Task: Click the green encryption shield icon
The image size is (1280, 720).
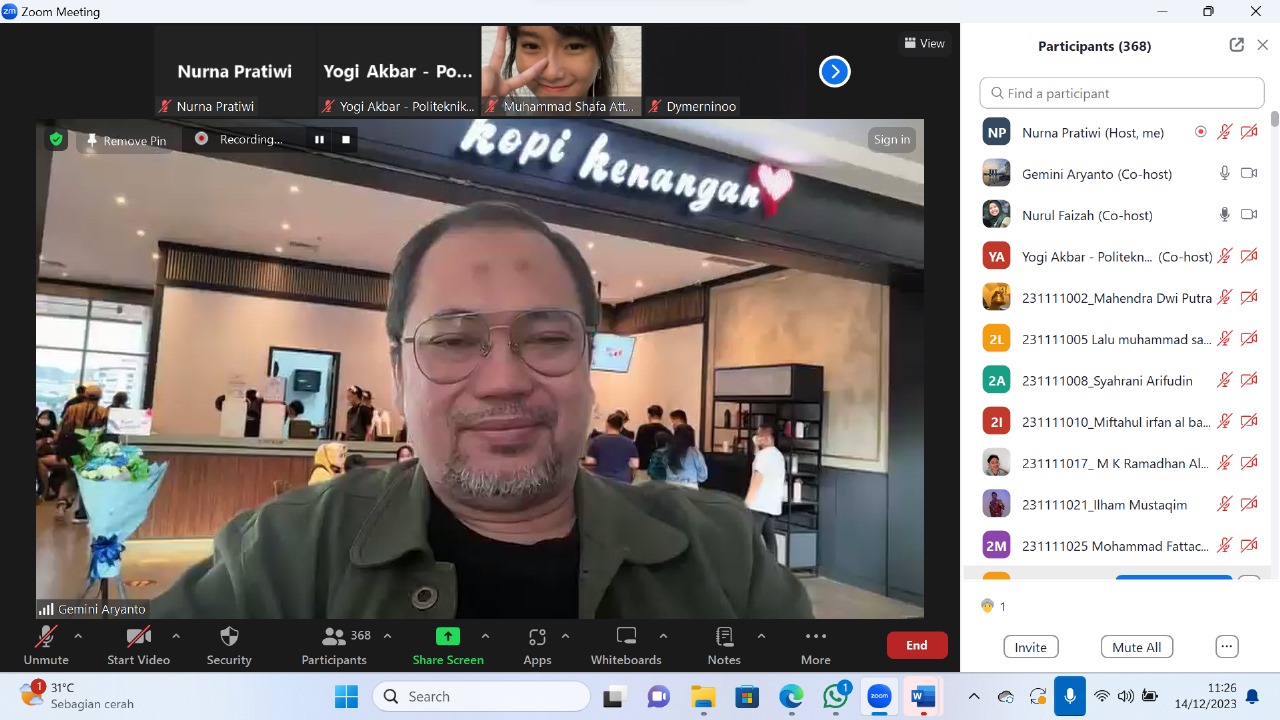Action: click(x=57, y=140)
